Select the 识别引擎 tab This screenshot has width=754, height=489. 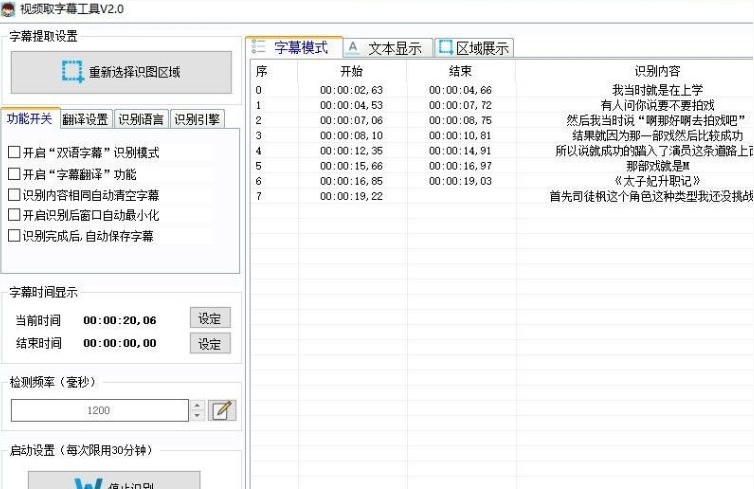197,119
